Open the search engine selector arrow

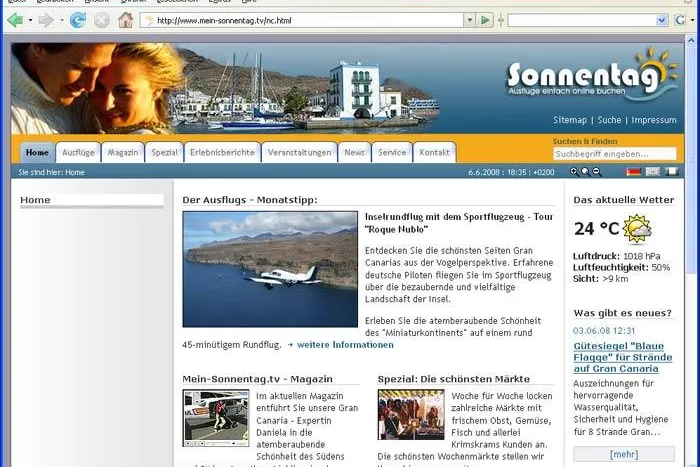point(692,21)
